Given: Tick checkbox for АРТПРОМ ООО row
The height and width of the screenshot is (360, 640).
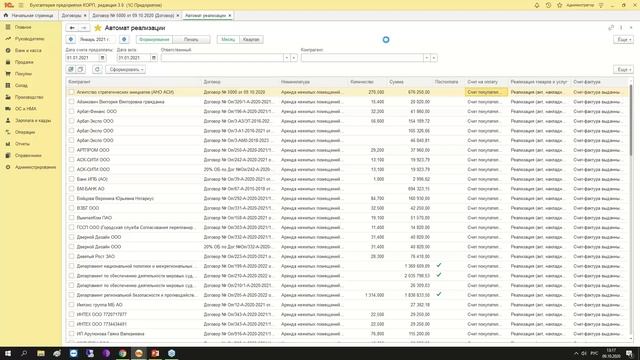Looking at the screenshot, I should click(71, 150).
